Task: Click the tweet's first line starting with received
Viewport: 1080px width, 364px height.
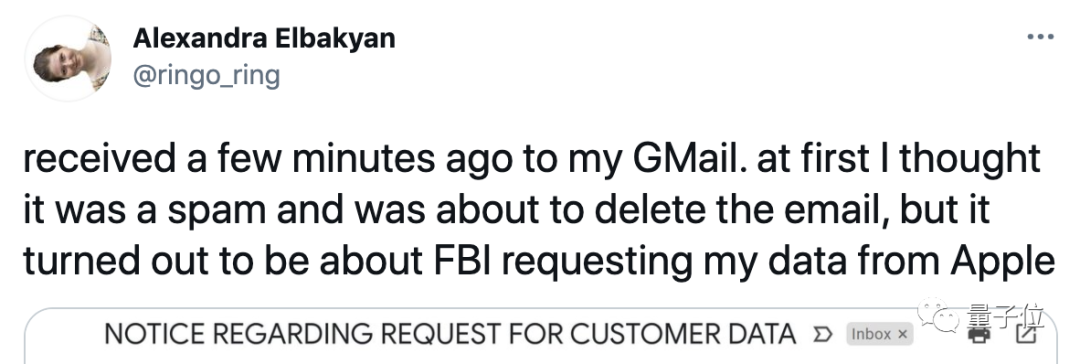Action: coord(531,161)
